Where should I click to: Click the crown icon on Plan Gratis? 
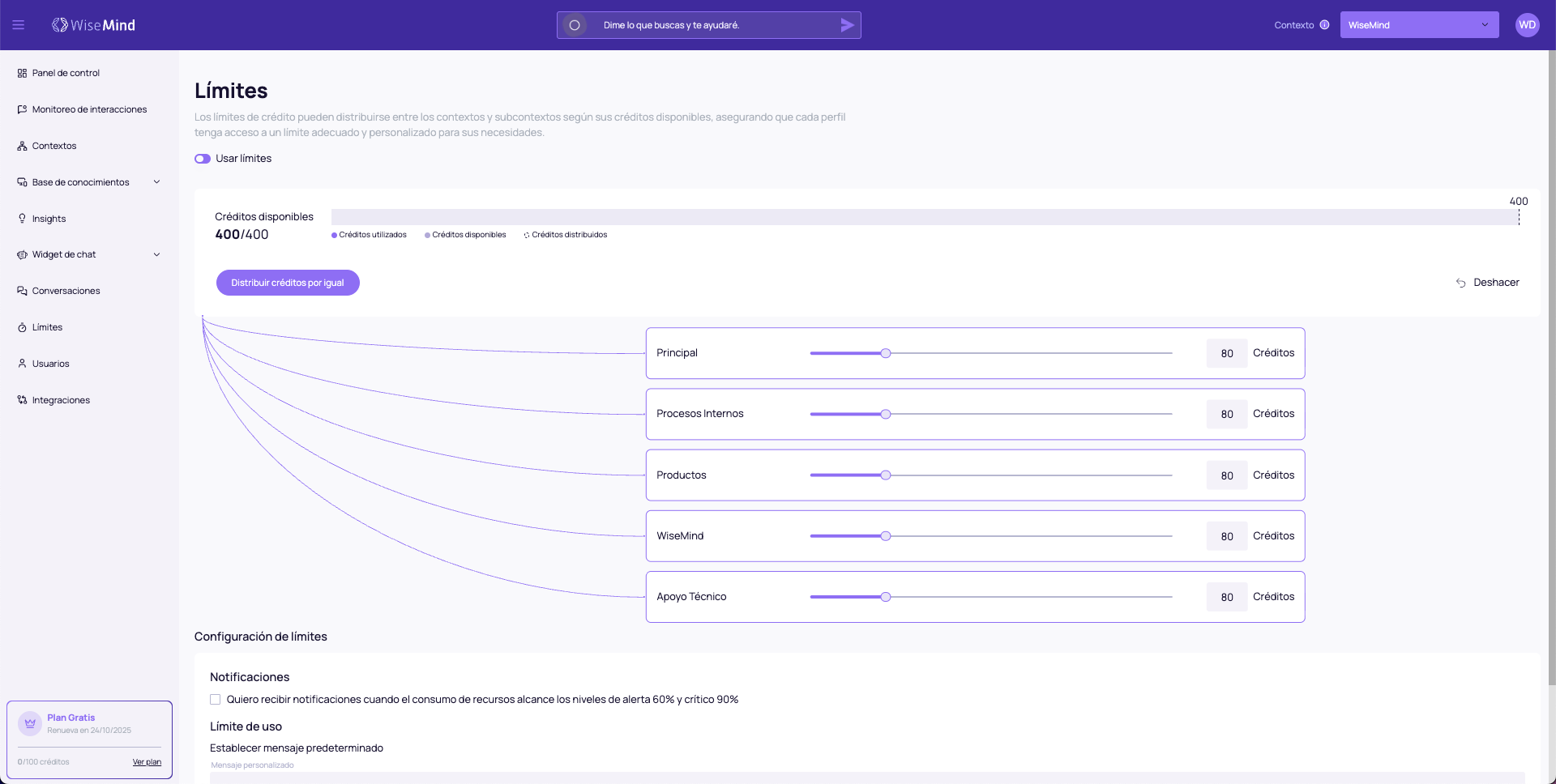coord(30,723)
